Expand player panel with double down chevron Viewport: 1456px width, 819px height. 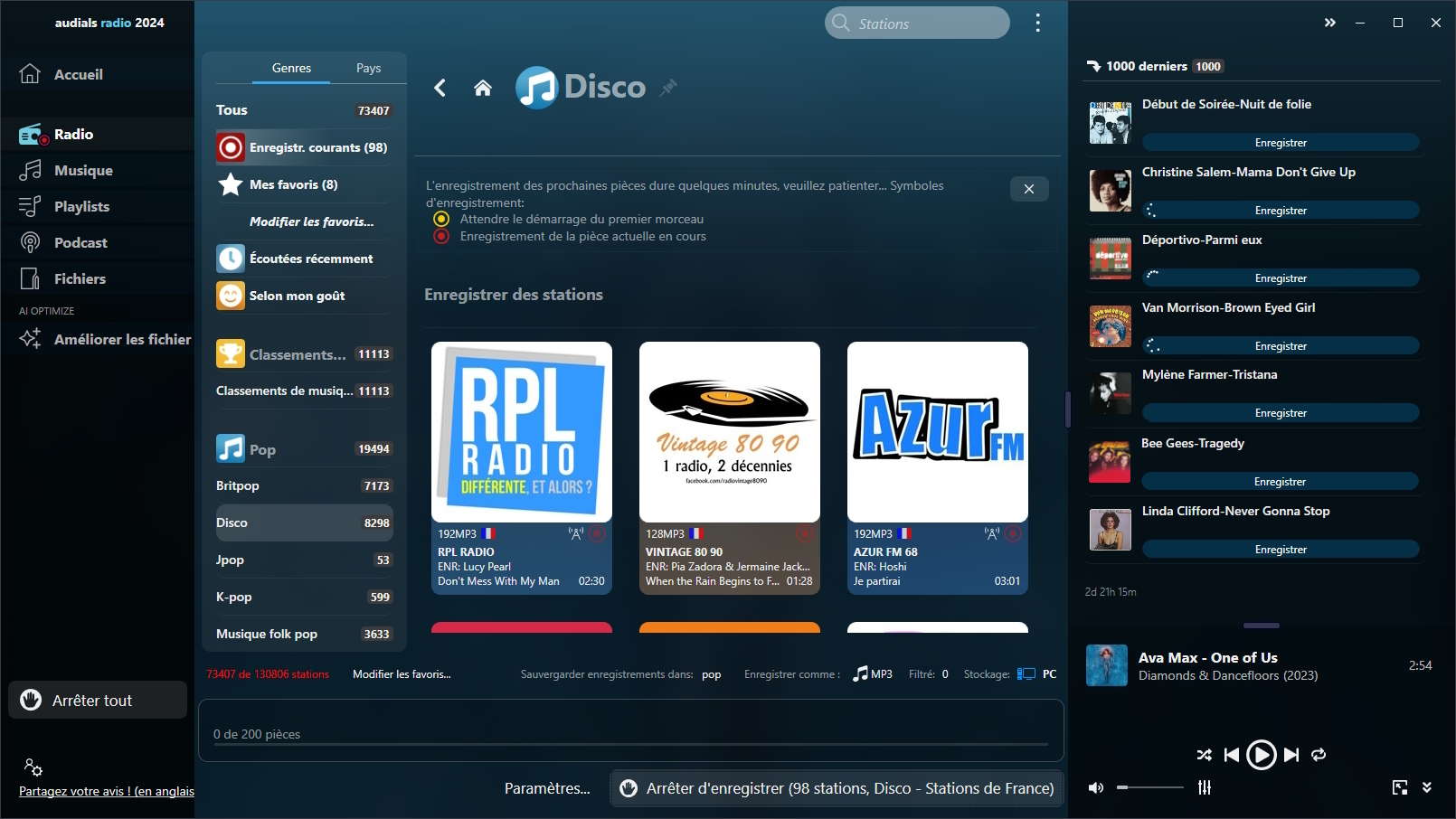click(x=1427, y=787)
